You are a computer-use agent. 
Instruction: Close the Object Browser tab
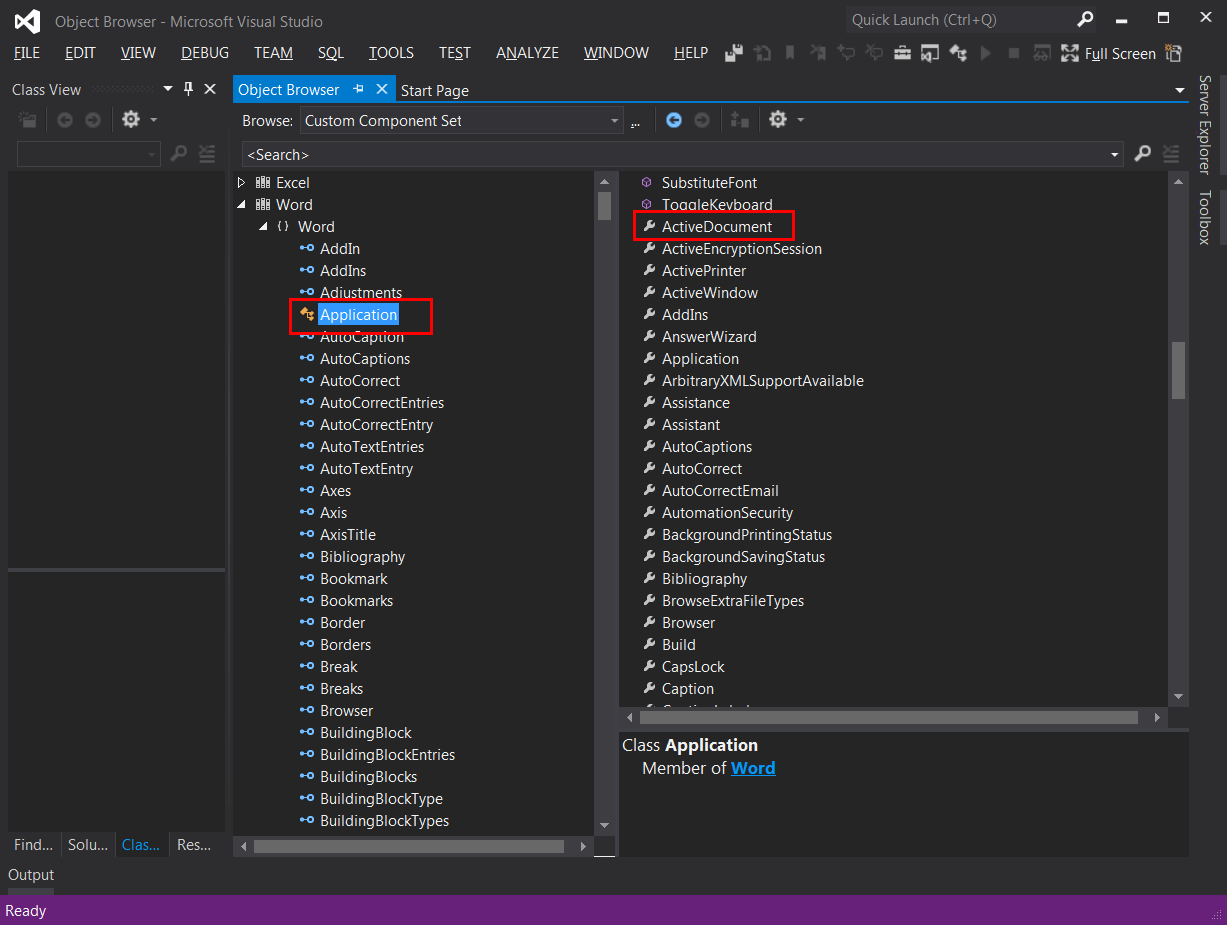(x=381, y=89)
